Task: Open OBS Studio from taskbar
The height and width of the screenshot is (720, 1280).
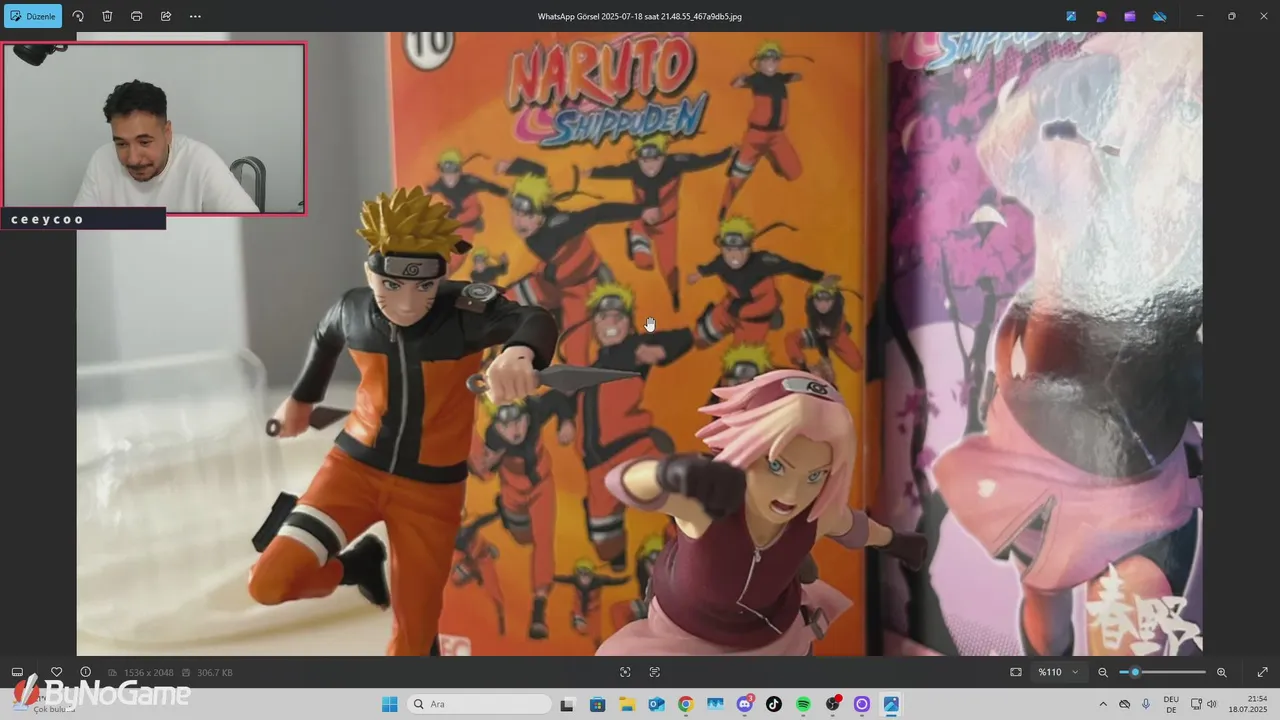Action: 833,704
